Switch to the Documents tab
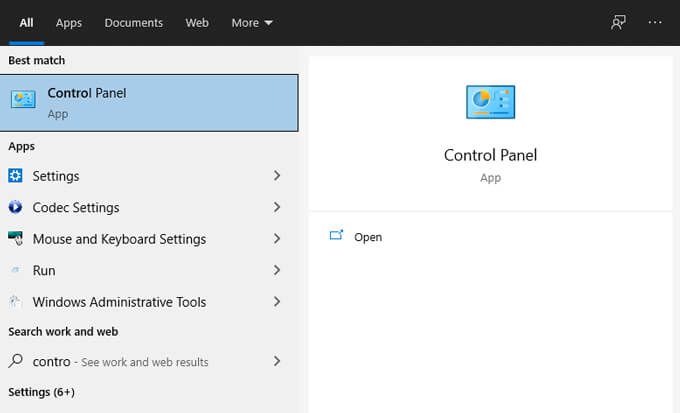The image size is (680, 413). [x=134, y=23]
